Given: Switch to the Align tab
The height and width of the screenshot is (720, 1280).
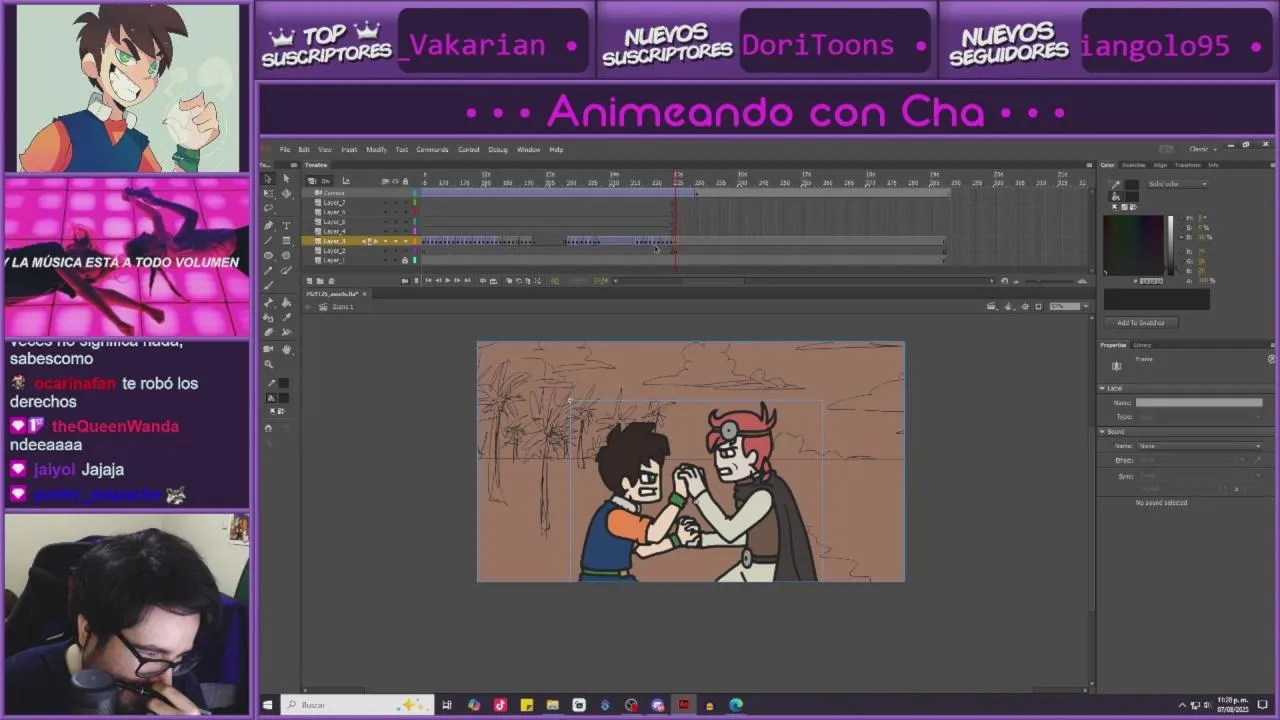Looking at the screenshot, I should [1160, 165].
